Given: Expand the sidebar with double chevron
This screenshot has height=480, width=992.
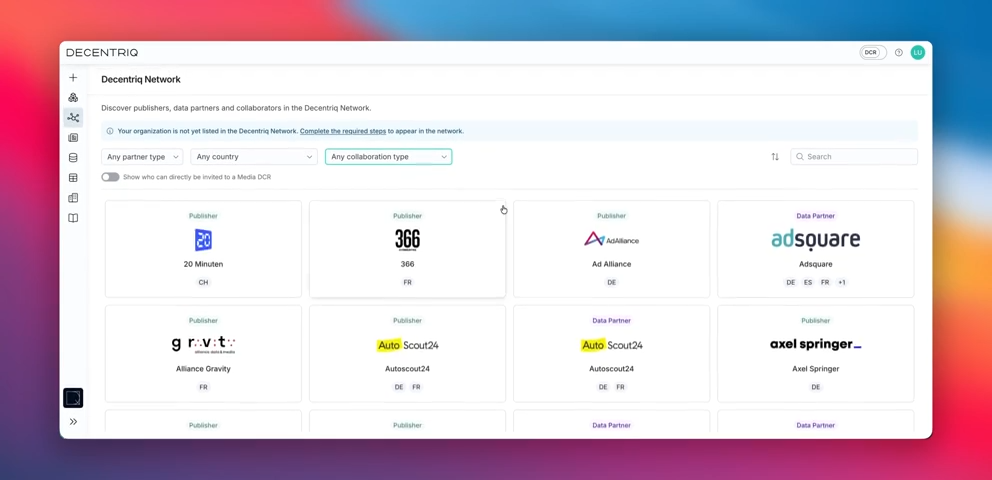Looking at the screenshot, I should [x=73, y=422].
